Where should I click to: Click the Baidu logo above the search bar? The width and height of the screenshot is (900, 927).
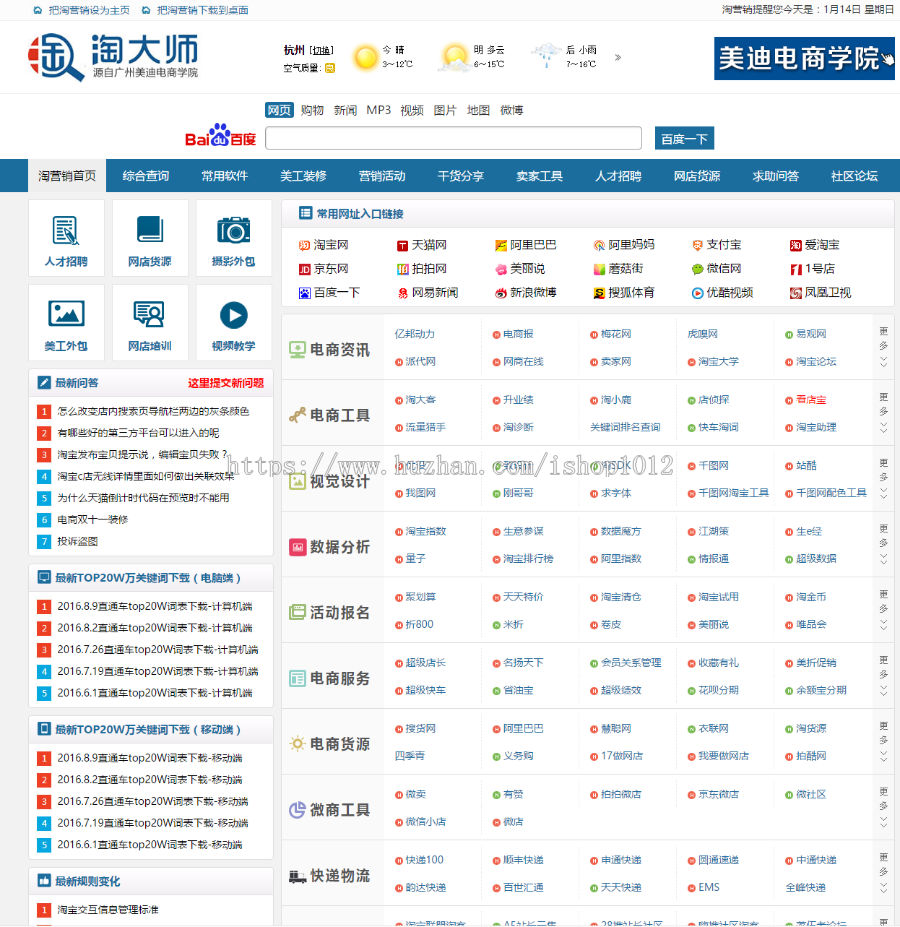[217, 137]
